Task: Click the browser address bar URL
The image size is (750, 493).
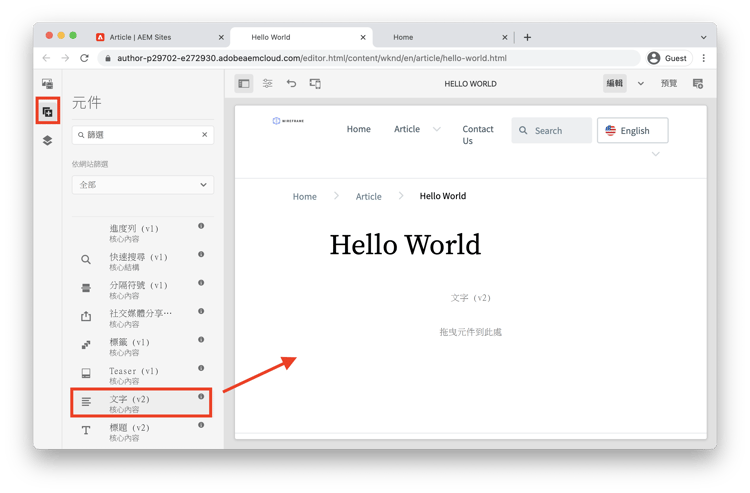Action: 312,58
